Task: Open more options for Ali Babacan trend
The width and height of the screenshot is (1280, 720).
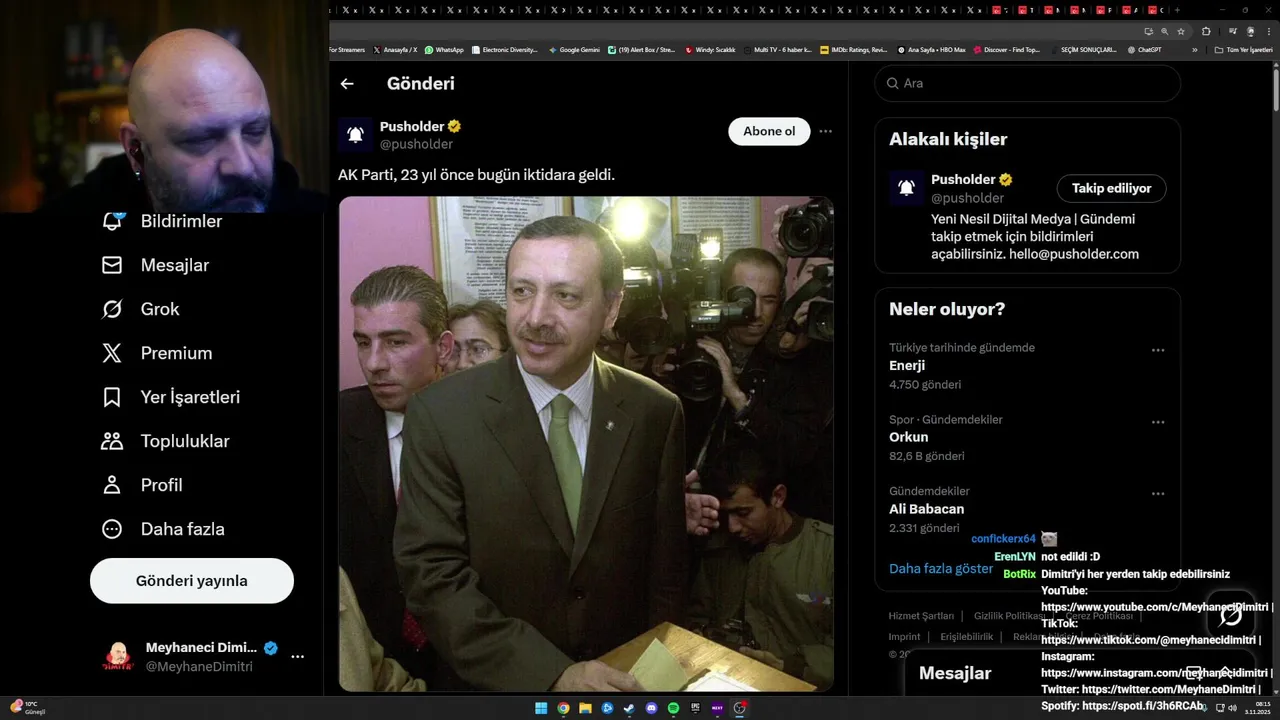Action: tap(1158, 494)
